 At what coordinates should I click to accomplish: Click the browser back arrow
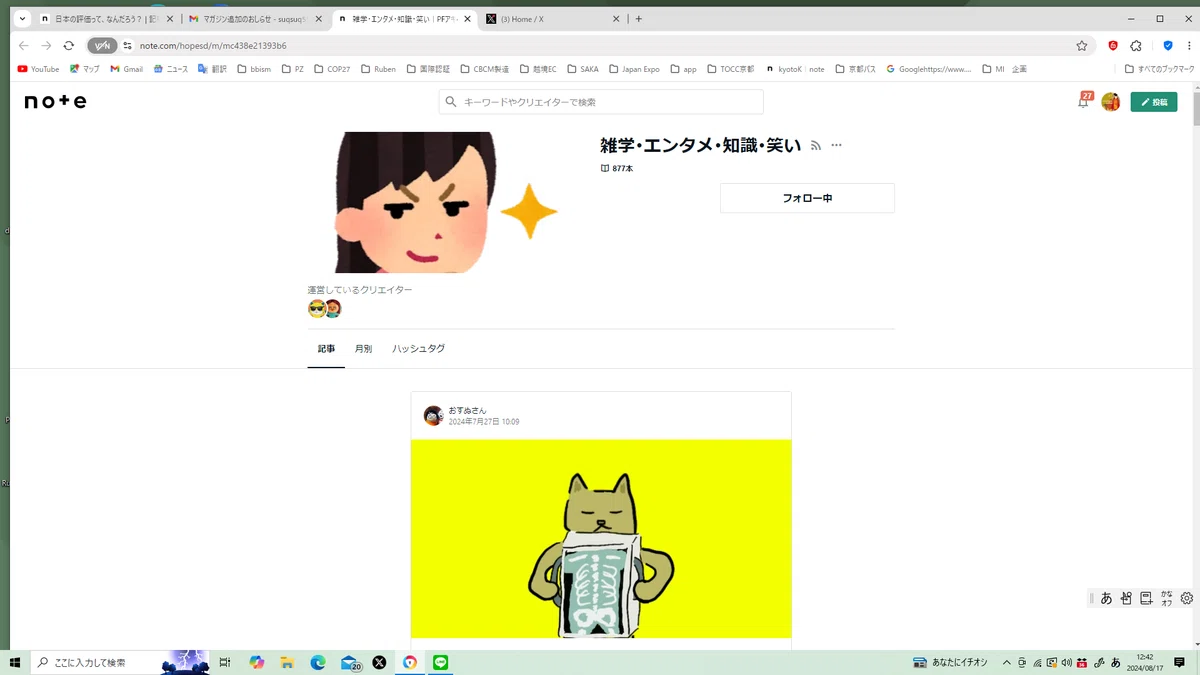tap(24, 46)
